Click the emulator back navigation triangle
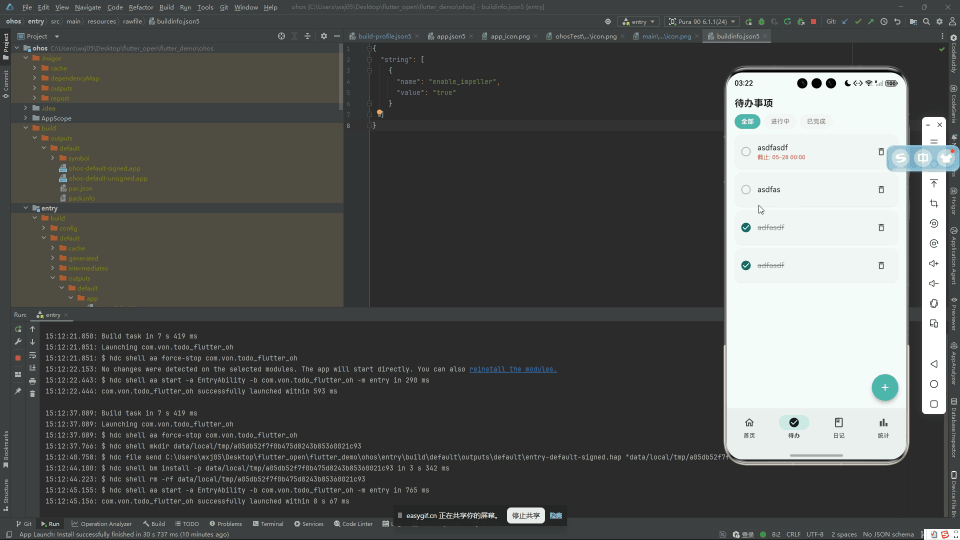 (x=934, y=364)
